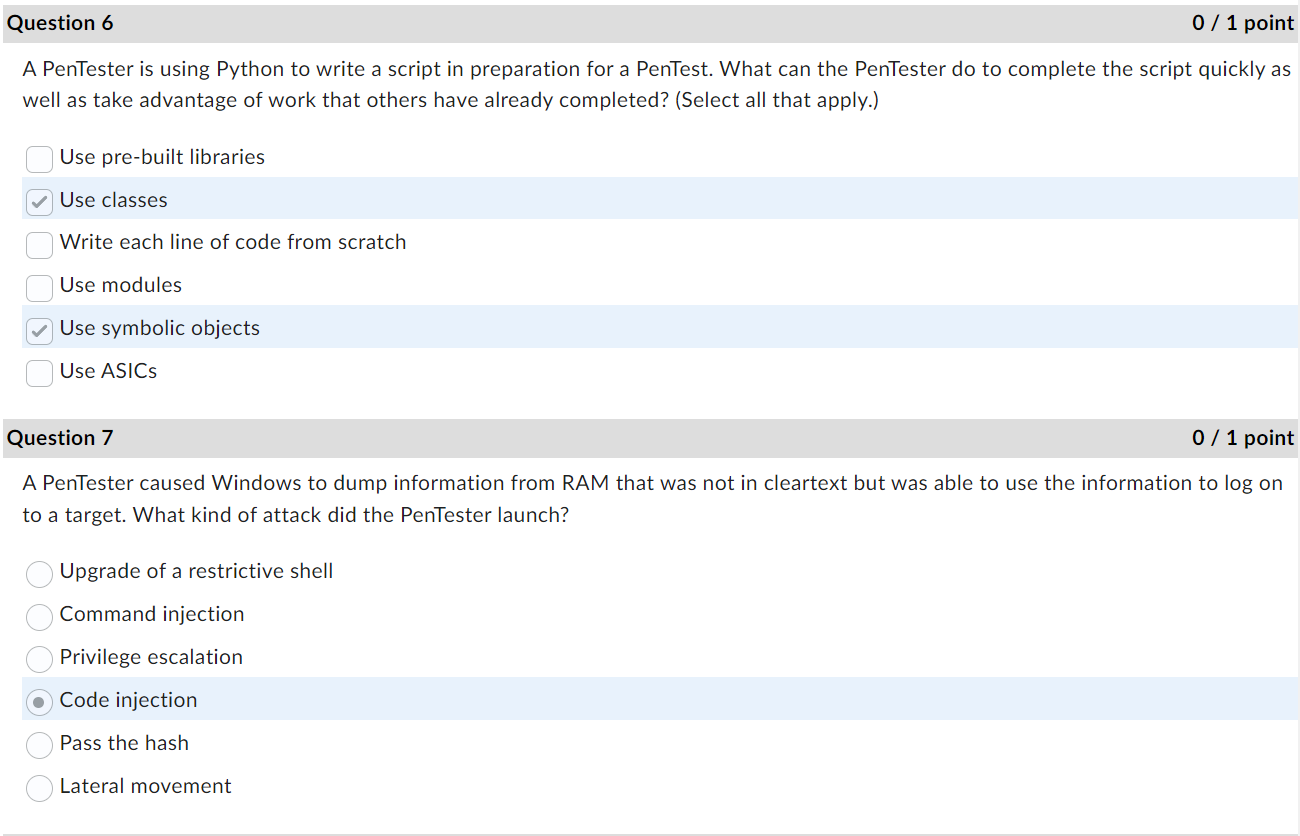Check the 'Use pre-built libraries' checkbox
The width and height of the screenshot is (1300, 836).
pos(39,159)
